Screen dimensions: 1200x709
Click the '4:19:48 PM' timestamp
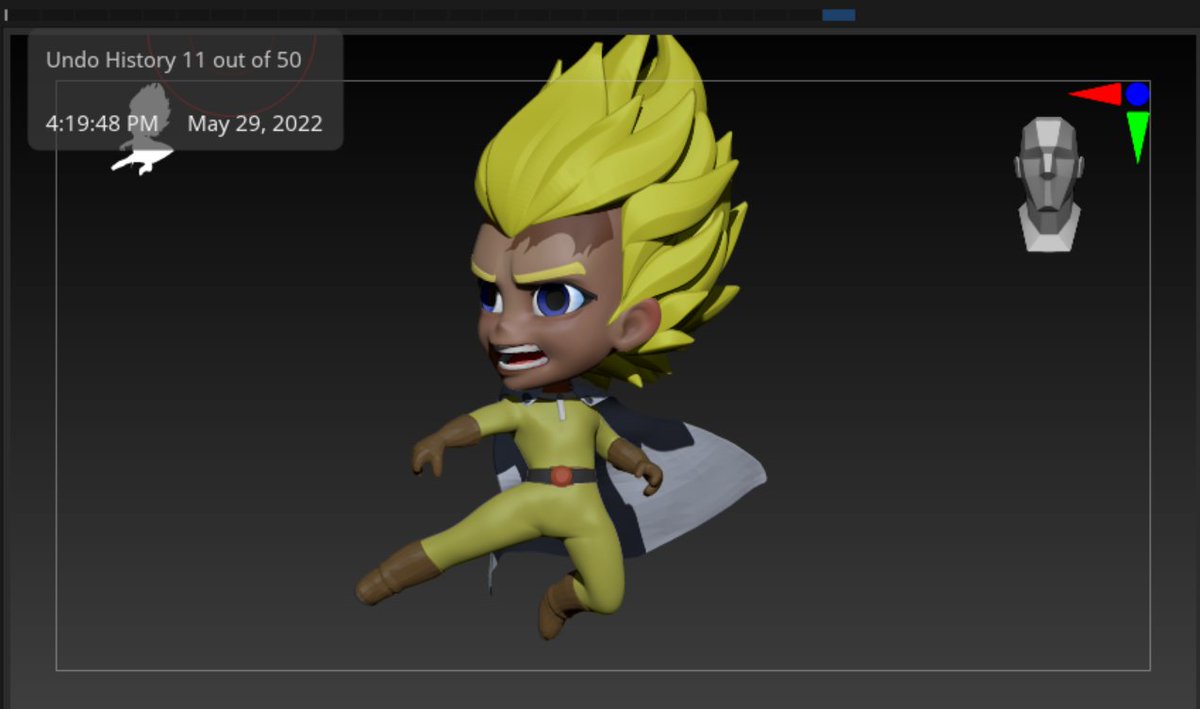pyautogui.click(x=102, y=124)
